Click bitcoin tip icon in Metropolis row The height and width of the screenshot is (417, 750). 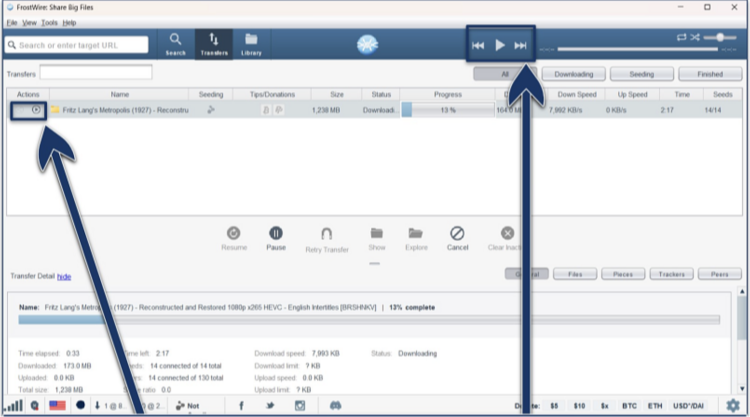coord(266,110)
